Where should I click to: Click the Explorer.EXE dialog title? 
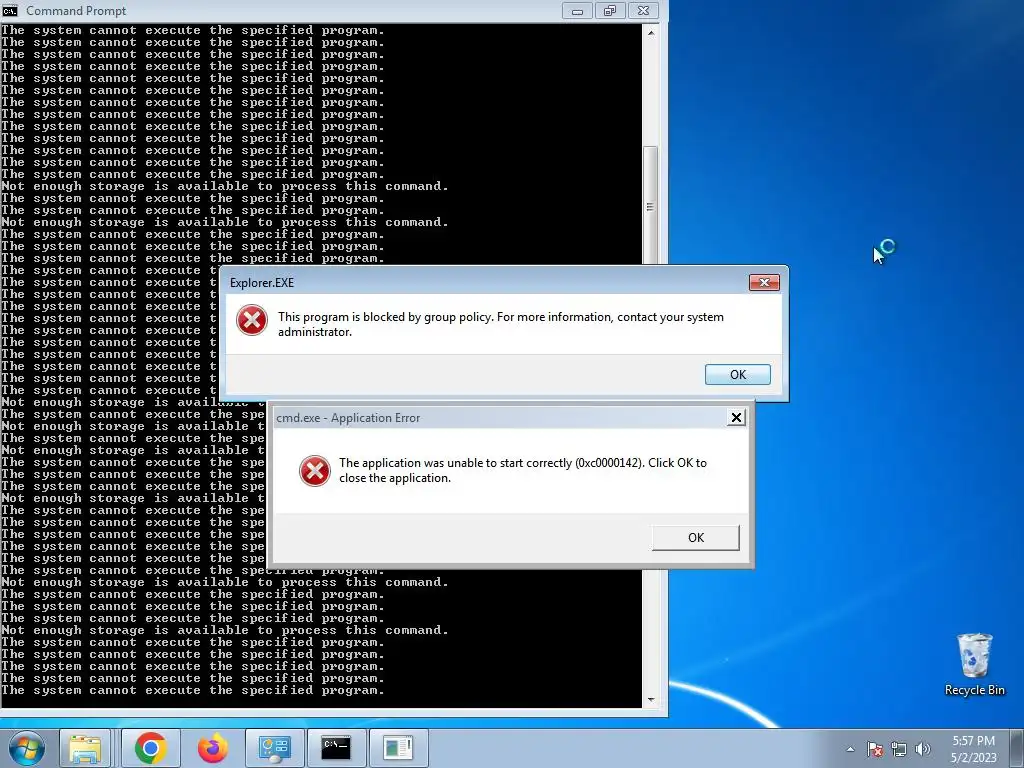[x=262, y=283]
